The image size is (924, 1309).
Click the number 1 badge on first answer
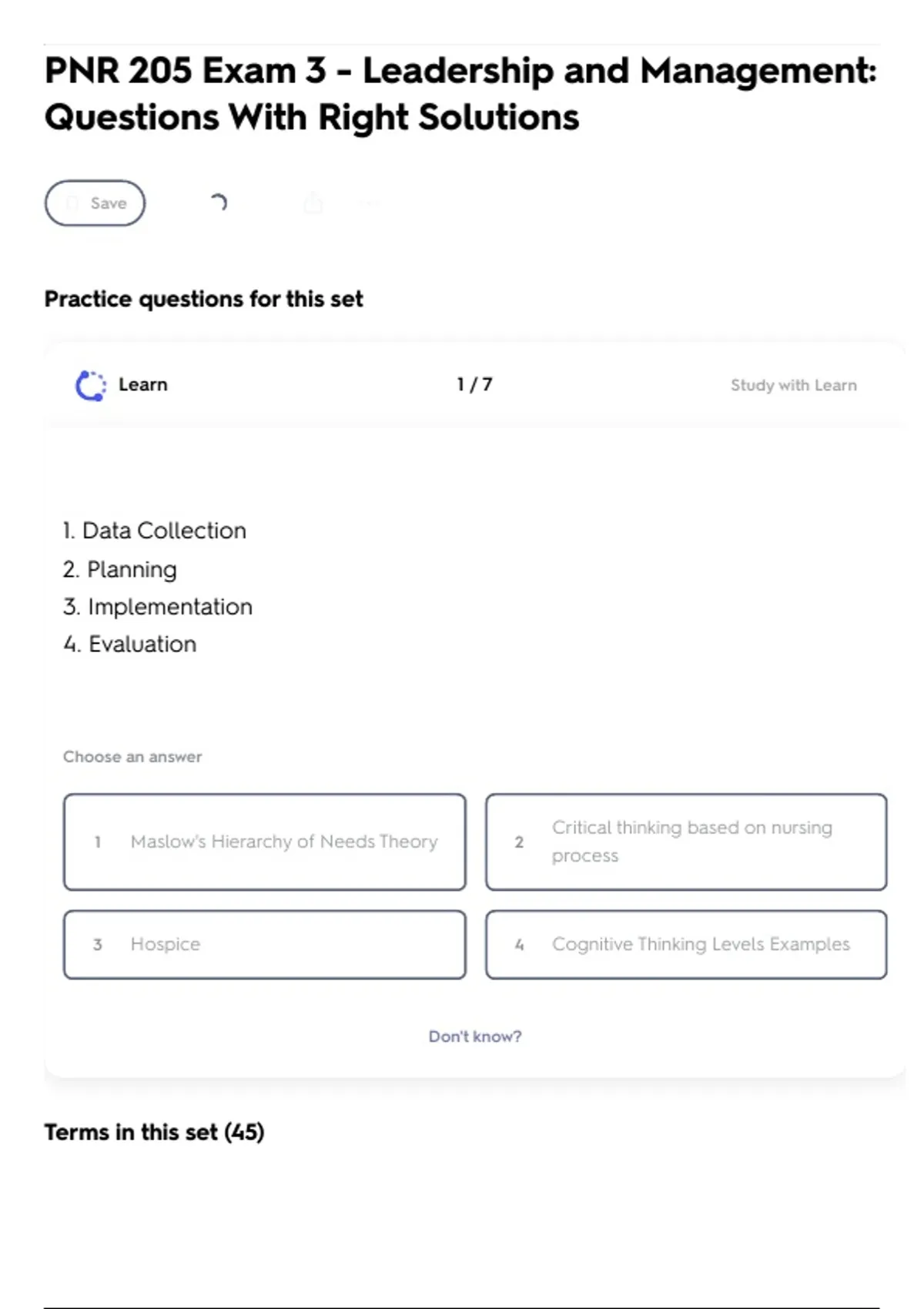(x=98, y=842)
